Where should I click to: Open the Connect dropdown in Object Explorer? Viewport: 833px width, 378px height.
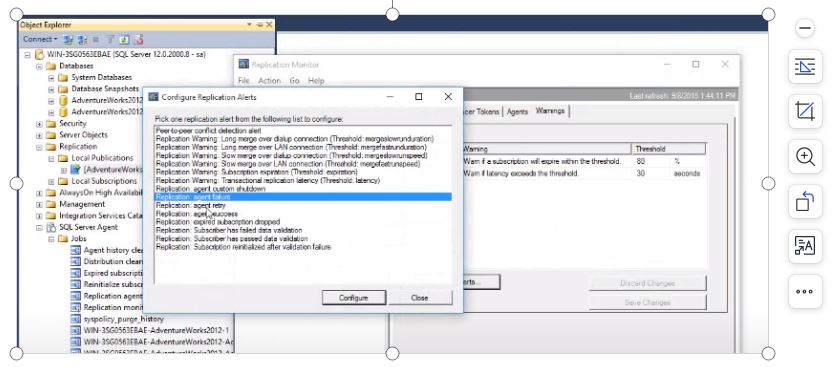[x=40, y=39]
